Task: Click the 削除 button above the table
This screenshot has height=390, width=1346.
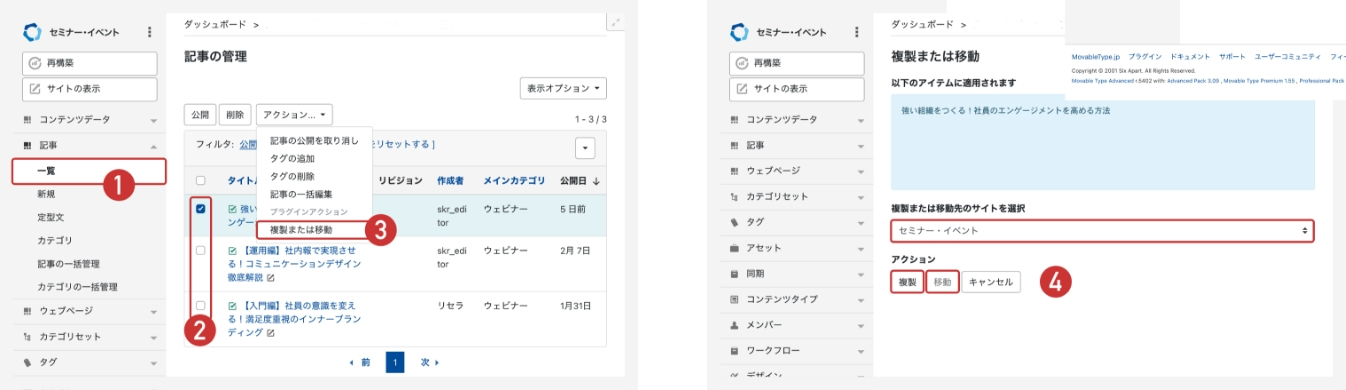Action: [234, 115]
